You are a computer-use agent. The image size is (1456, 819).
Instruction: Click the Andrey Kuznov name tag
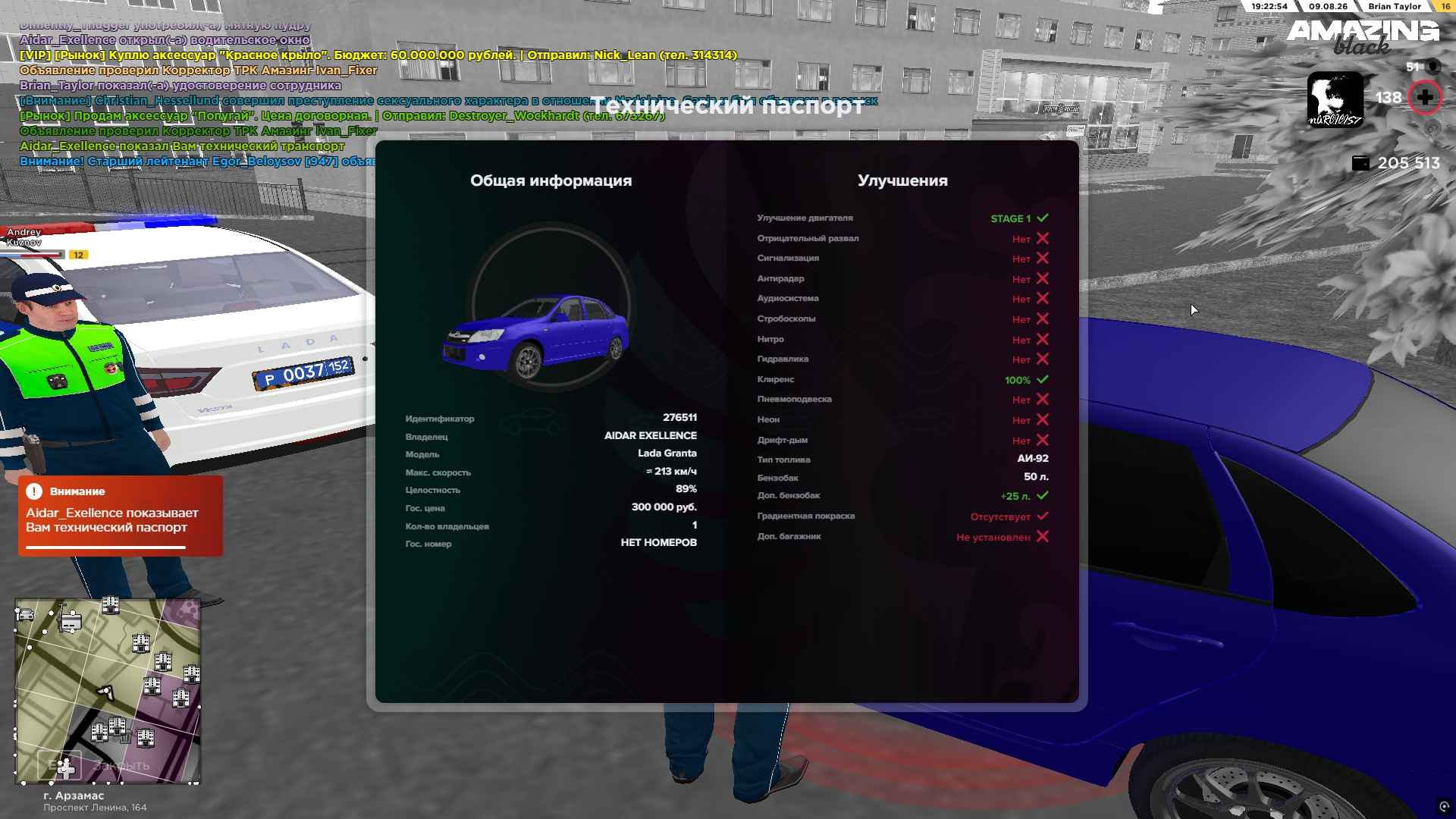(x=24, y=237)
